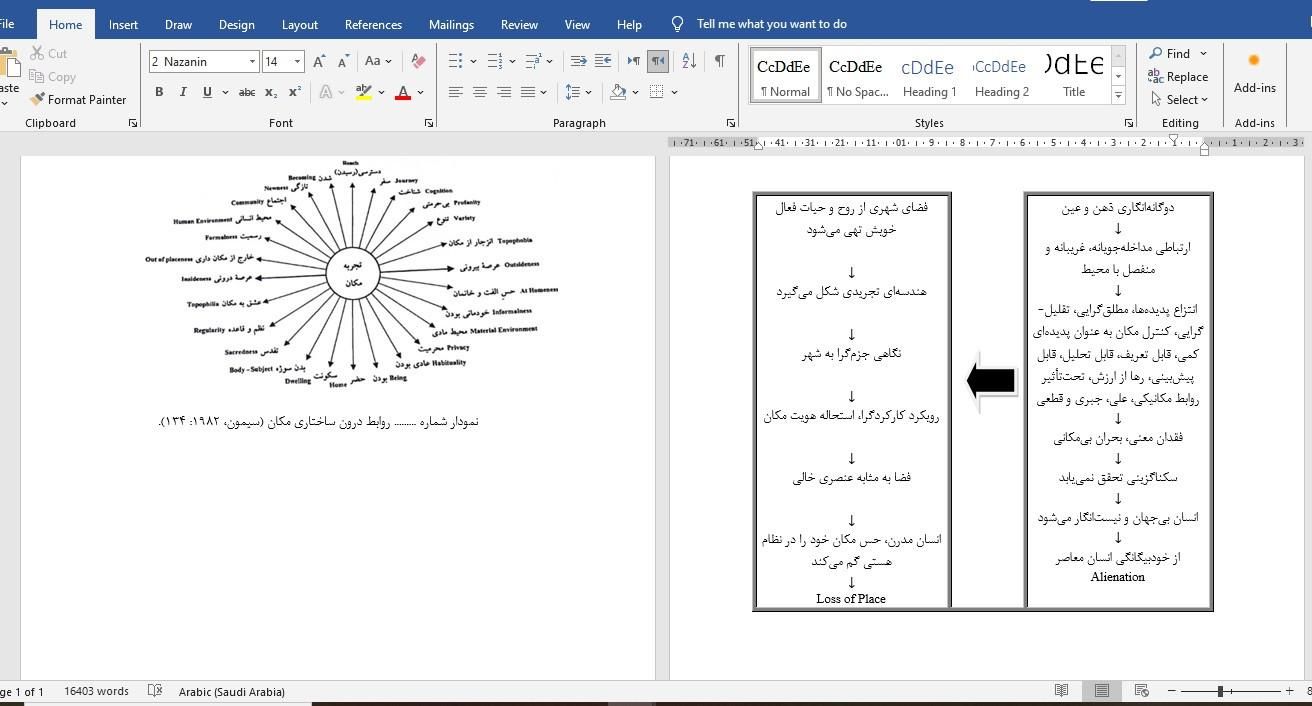Click the Replace button
The height and width of the screenshot is (706, 1312).
[1178, 77]
